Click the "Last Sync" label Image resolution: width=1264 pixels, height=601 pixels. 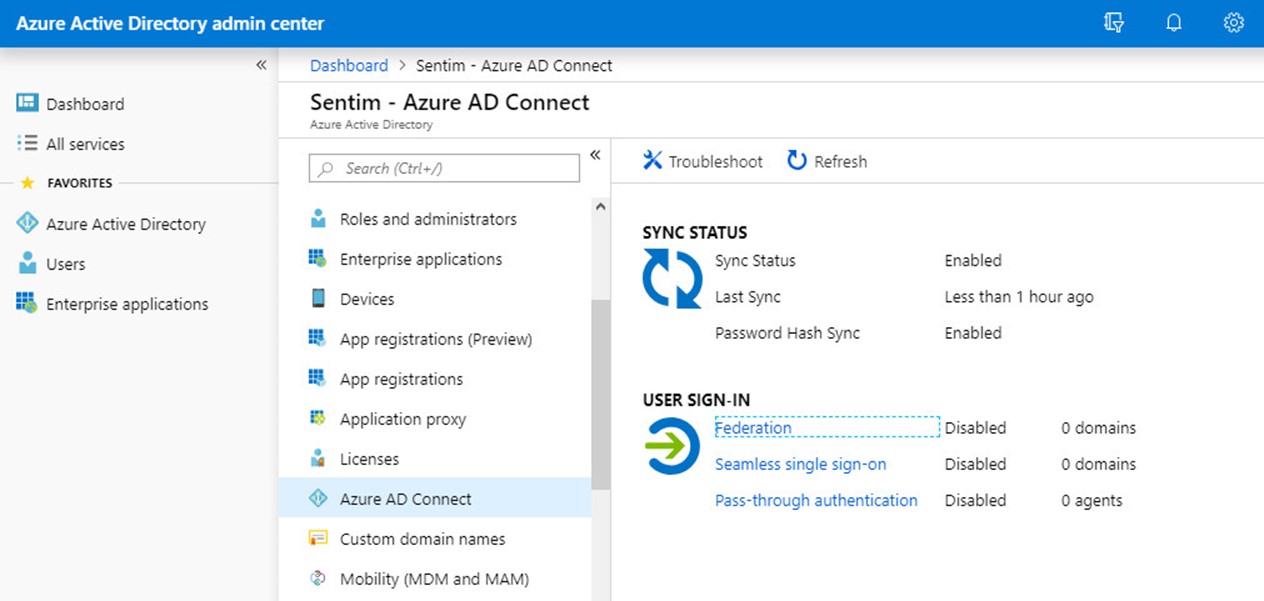[x=748, y=297]
